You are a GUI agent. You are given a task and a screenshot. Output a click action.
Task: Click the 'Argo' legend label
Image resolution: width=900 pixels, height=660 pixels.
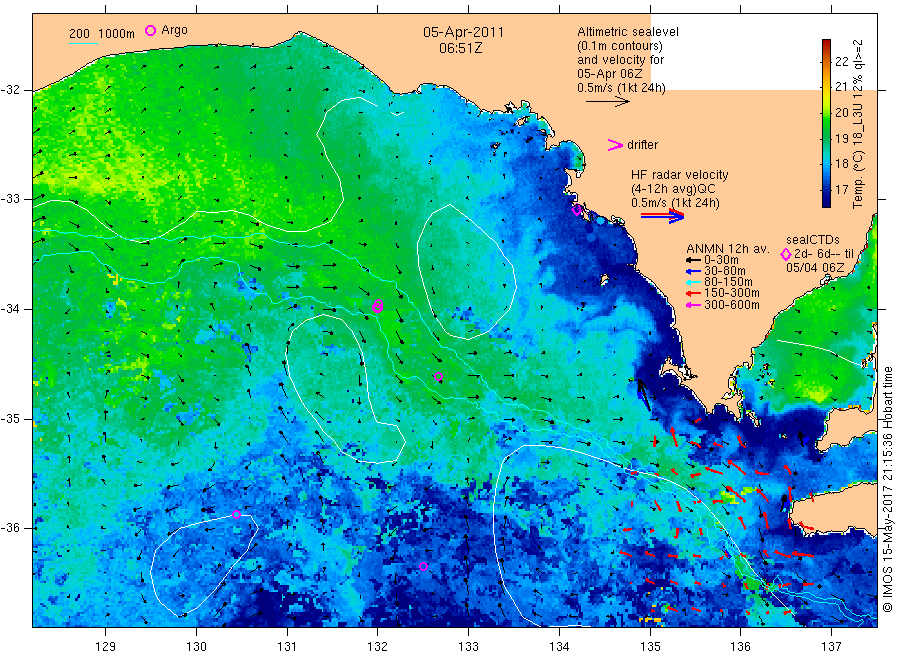174,30
